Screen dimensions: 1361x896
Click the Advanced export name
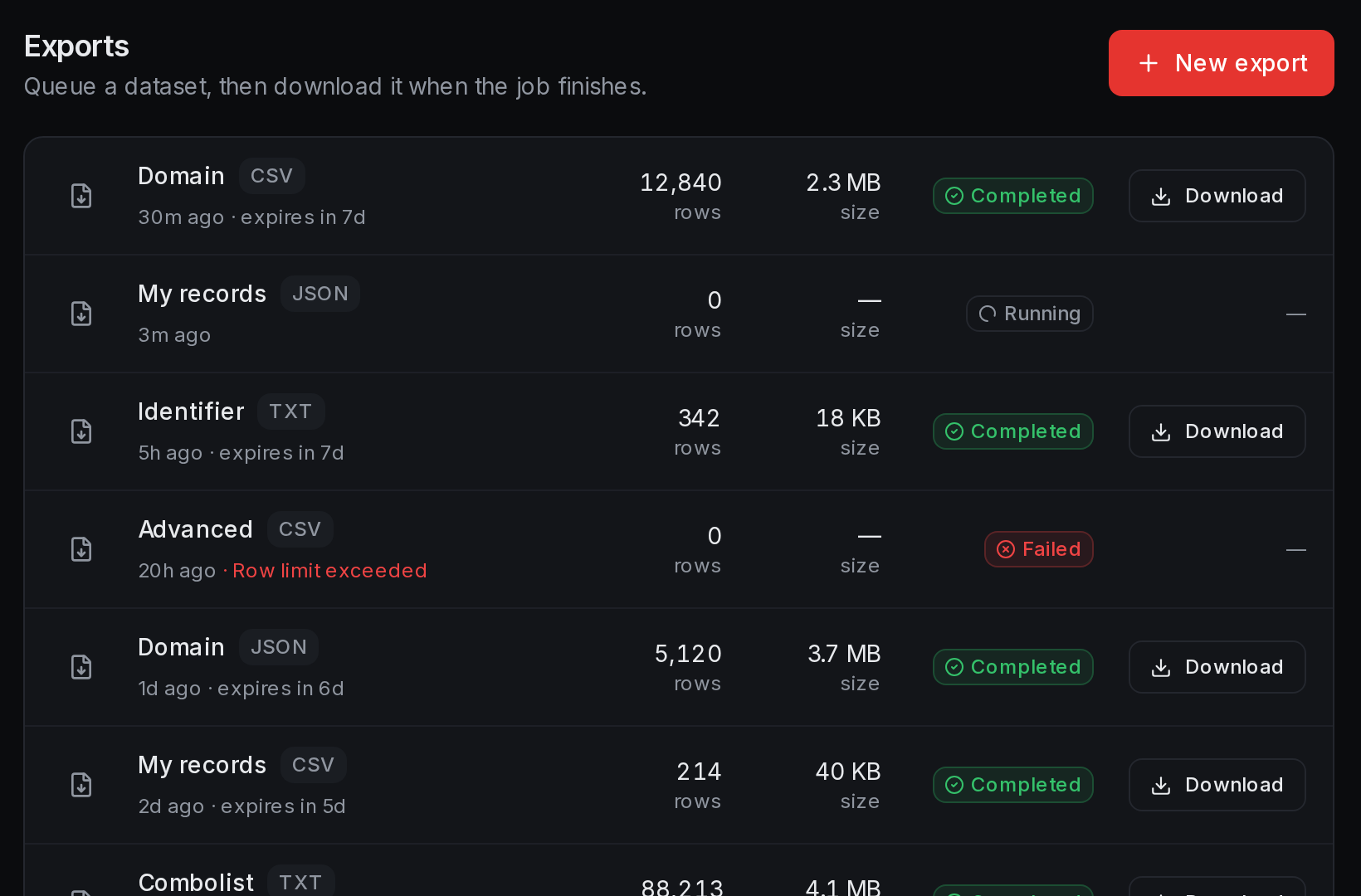point(195,529)
